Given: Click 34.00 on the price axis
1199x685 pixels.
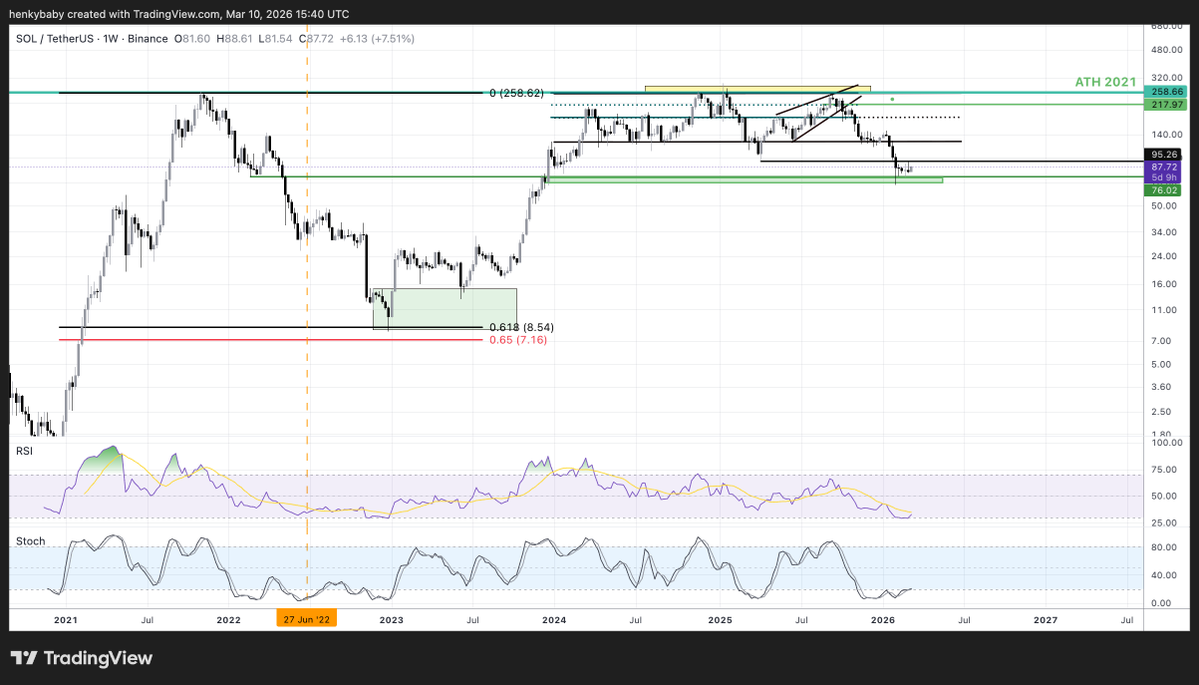Looking at the screenshot, I should (x=1162, y=232).
